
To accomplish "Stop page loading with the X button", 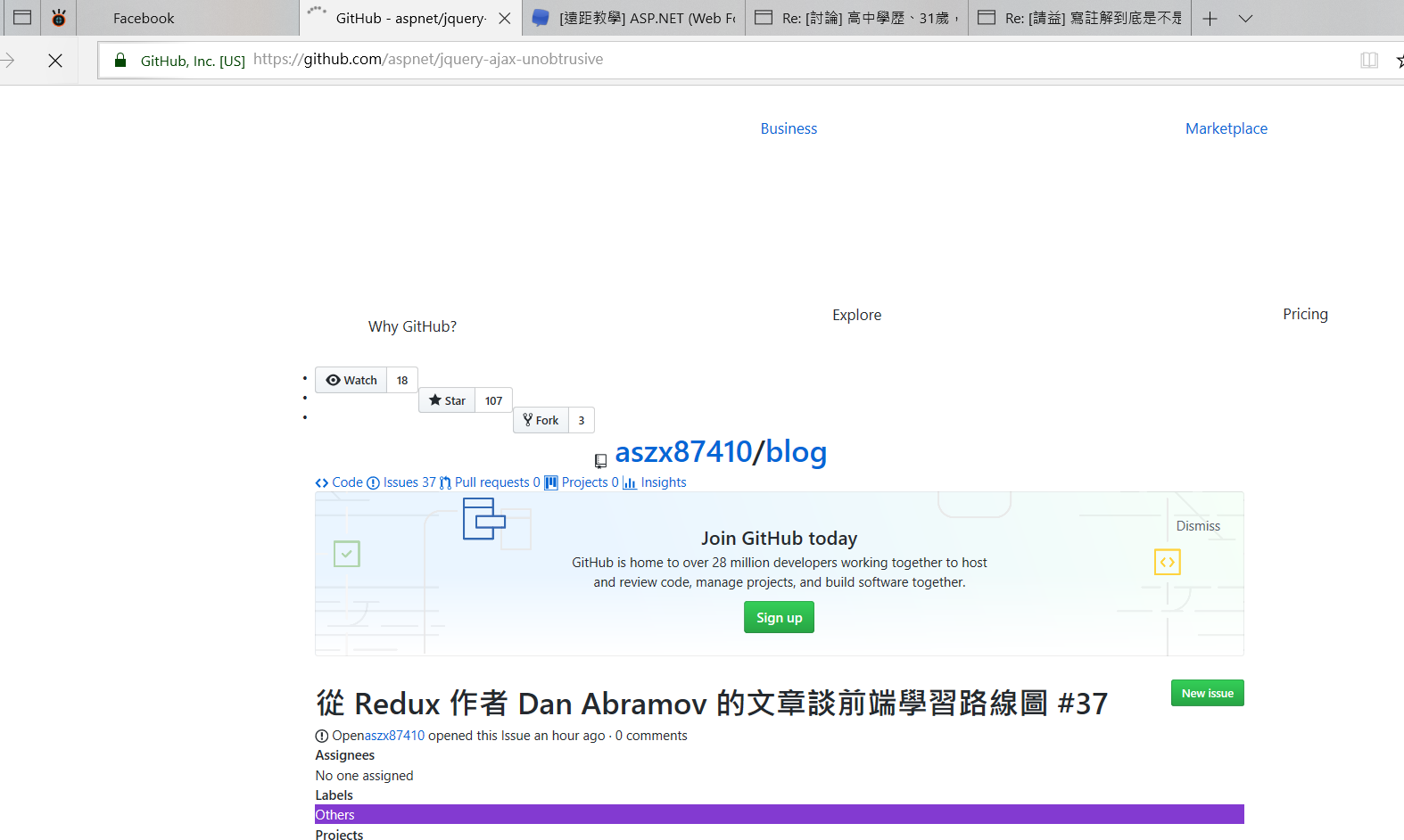I will [x=55, y=61].
